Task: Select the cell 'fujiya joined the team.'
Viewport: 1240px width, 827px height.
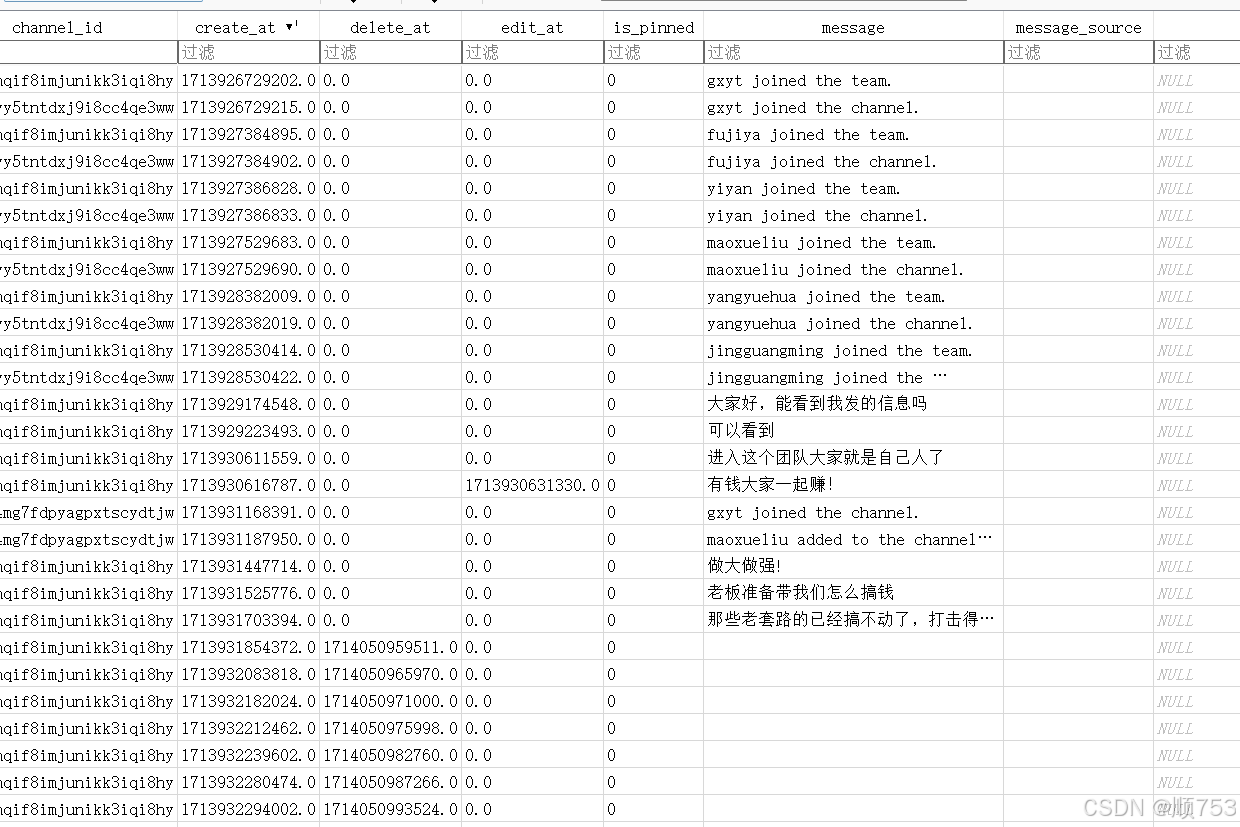Action: tap(853, 134)
